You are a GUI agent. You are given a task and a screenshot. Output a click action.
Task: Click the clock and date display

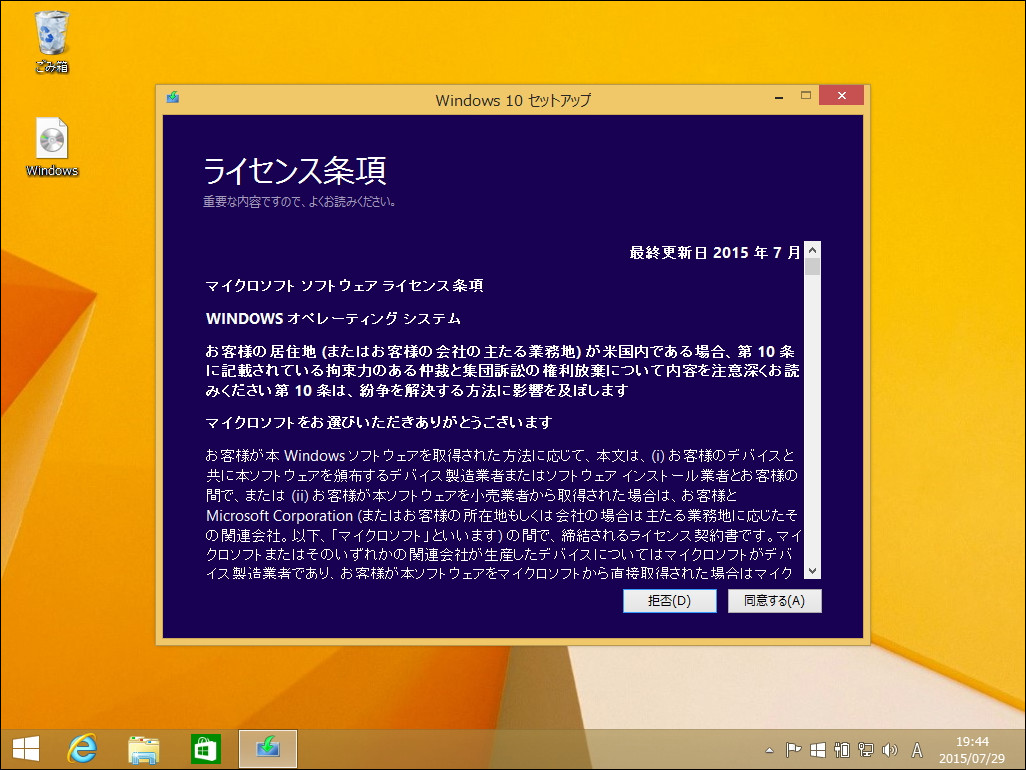pos(975,748)
